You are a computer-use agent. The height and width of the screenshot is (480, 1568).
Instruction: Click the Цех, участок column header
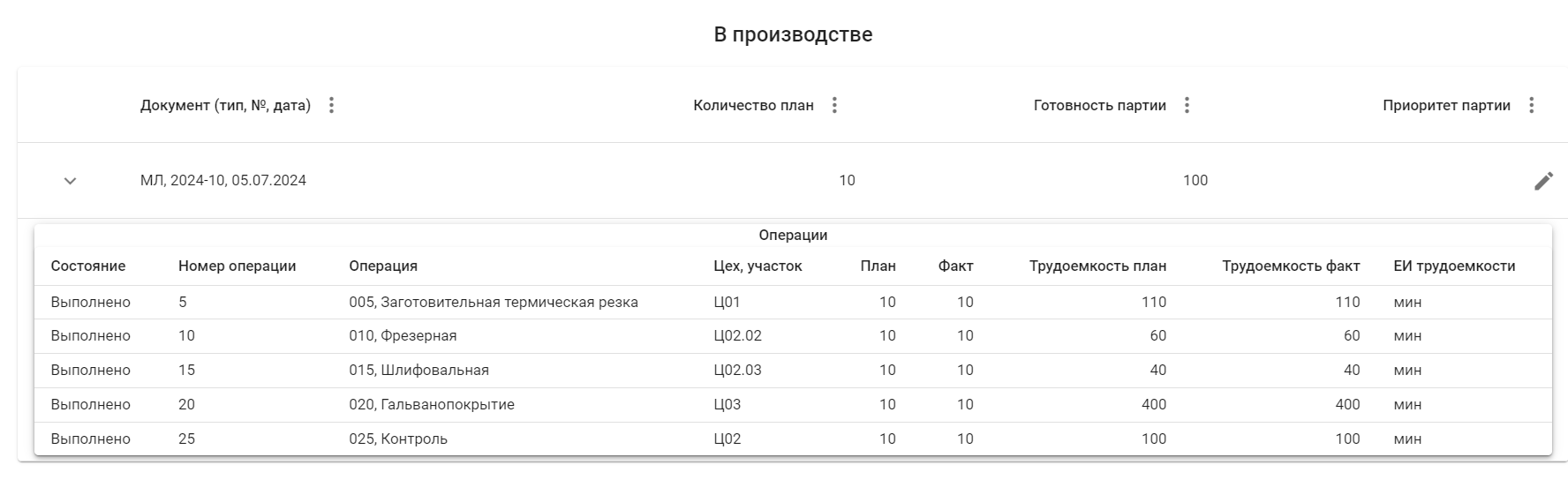[x=758, y=266]
